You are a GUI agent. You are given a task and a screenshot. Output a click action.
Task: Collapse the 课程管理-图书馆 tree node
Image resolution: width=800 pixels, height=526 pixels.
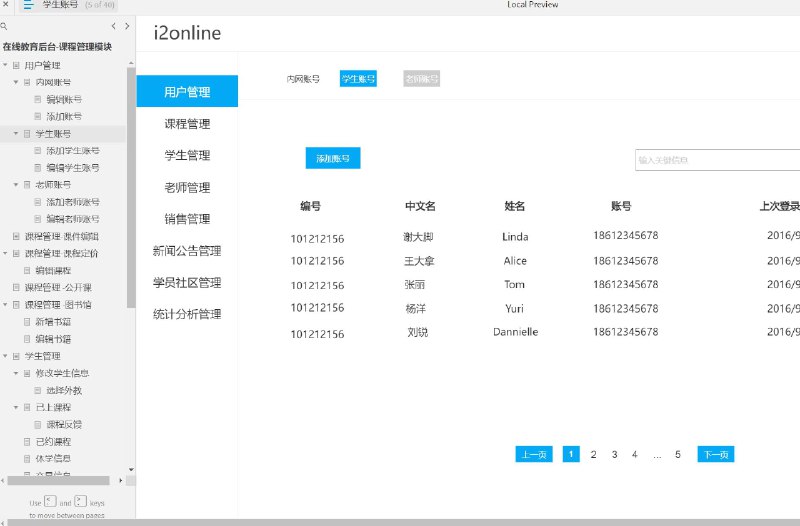(x=5, y=305)
